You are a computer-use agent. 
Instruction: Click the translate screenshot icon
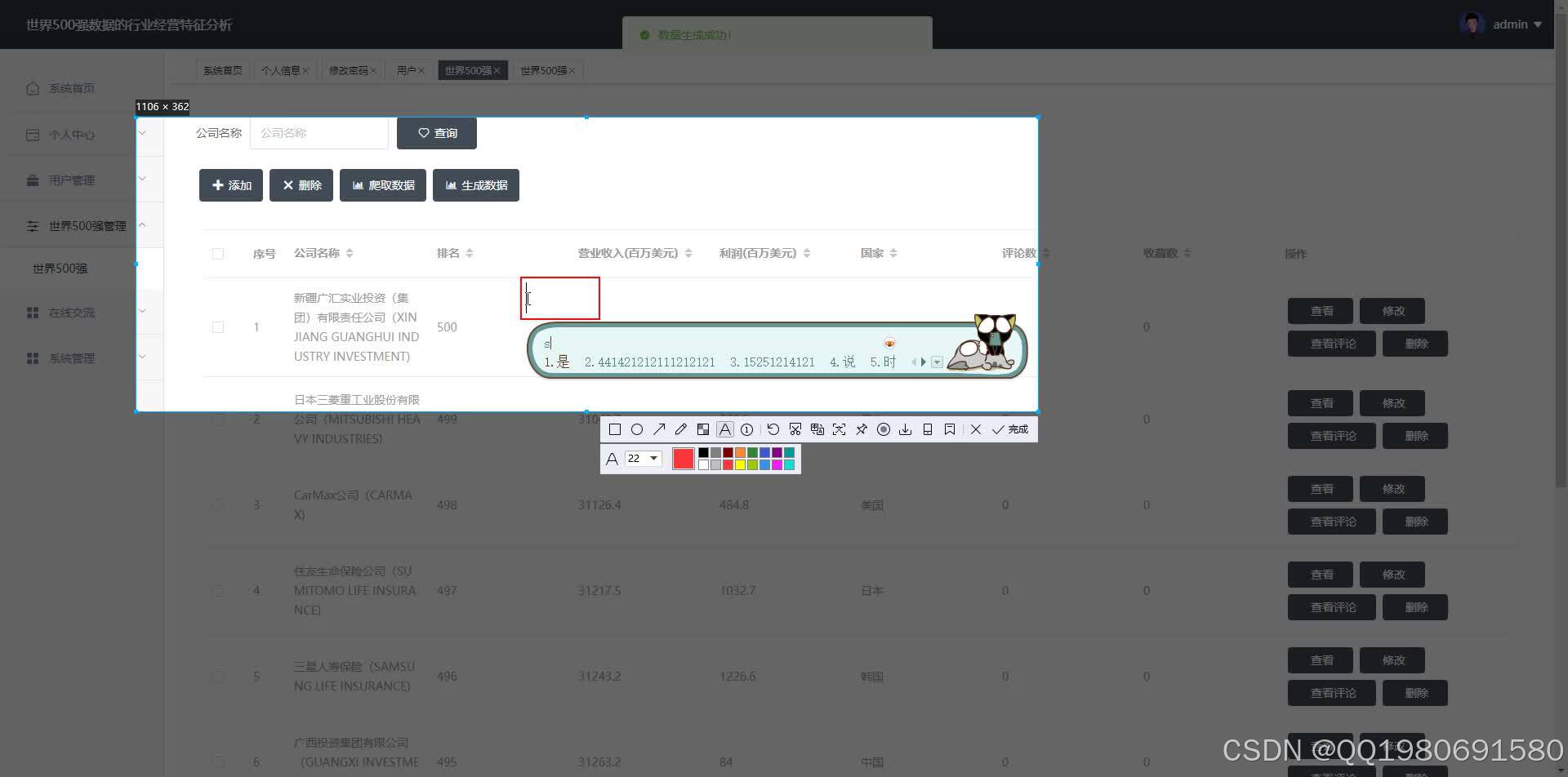pyautogui.click(x=817, y=429)
